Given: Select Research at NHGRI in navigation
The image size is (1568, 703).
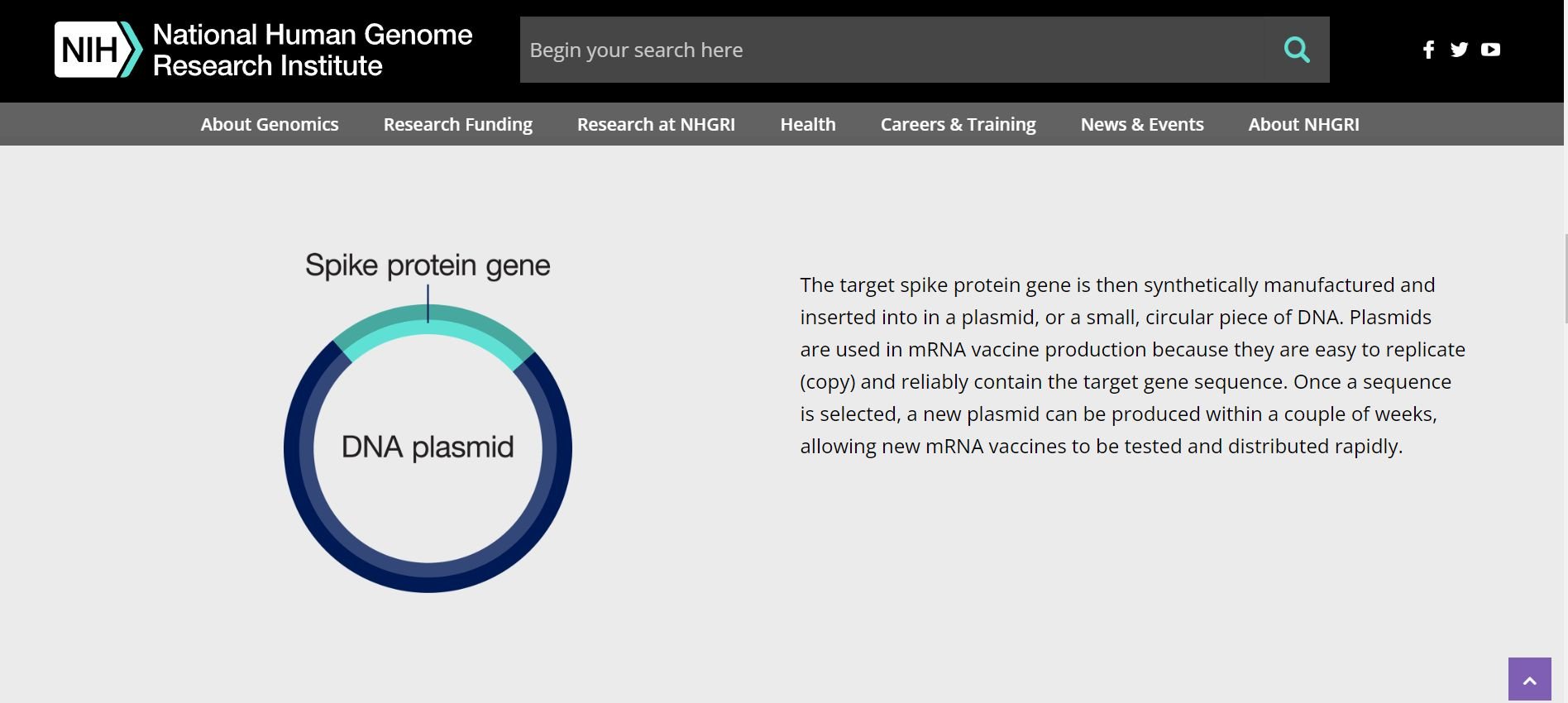Looking at the screenshot, I should coord(656,124).
